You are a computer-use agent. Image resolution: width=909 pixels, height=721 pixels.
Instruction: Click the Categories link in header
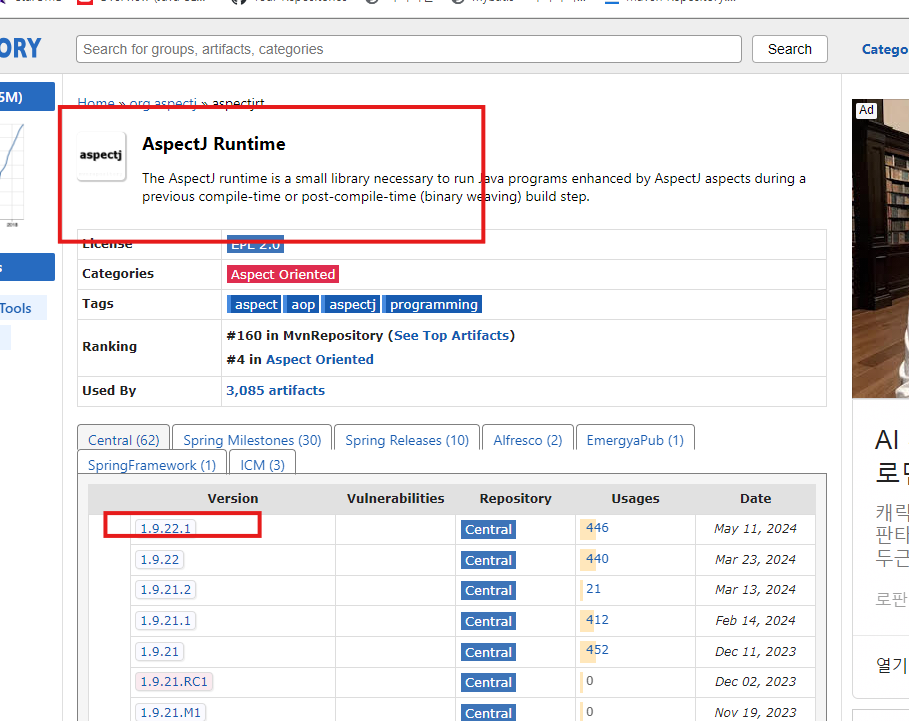point(885,49)
